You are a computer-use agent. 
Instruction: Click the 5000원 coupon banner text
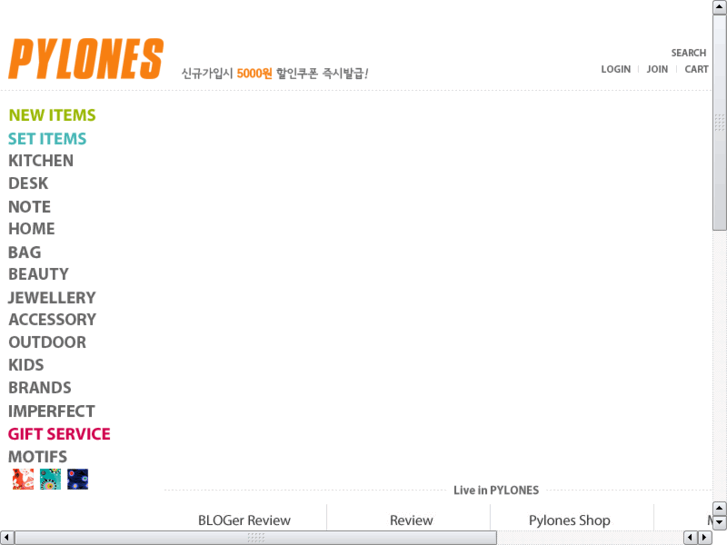[x=274, y=73]
